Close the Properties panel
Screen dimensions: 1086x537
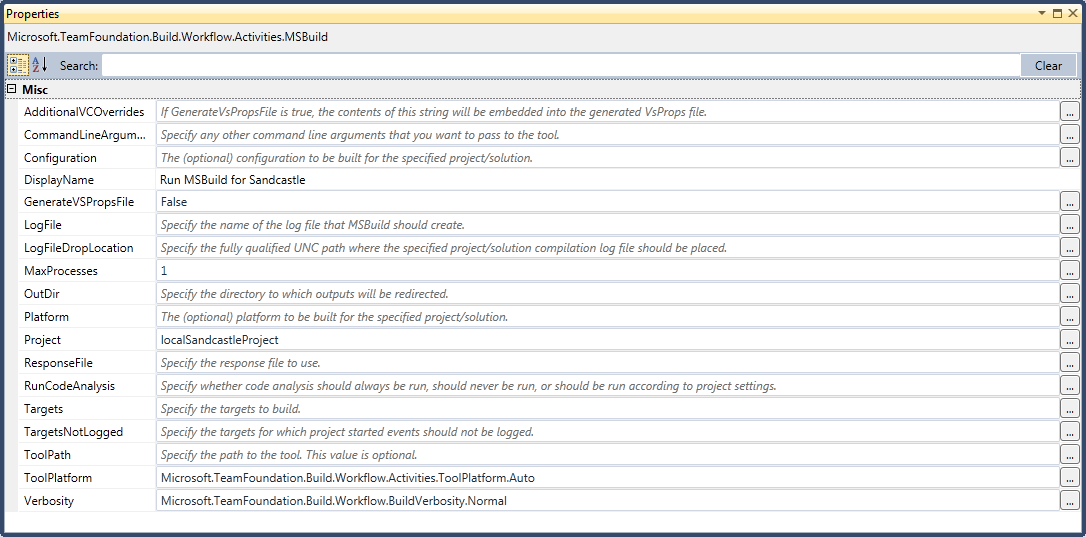point(1073,13)
